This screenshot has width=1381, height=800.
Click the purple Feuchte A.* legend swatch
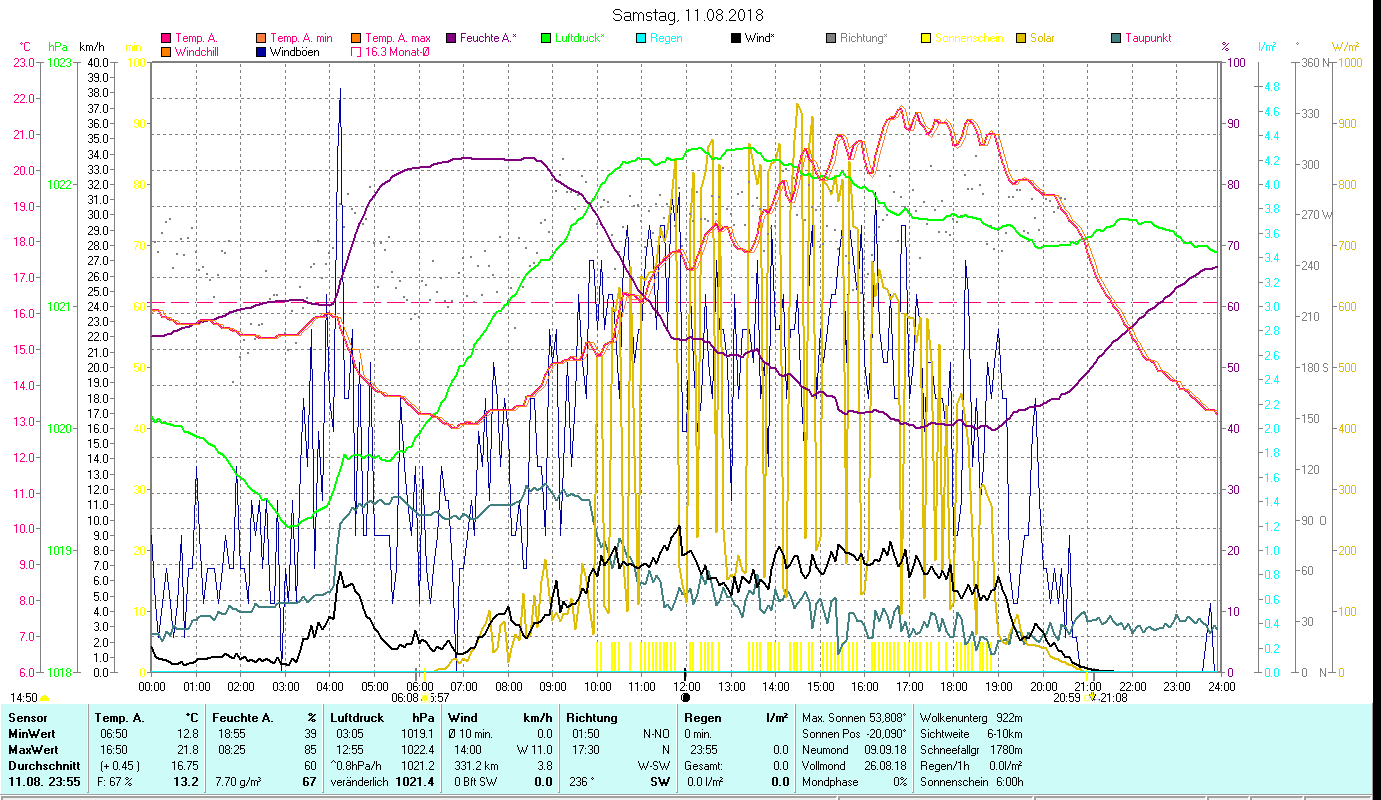(450, 38)
